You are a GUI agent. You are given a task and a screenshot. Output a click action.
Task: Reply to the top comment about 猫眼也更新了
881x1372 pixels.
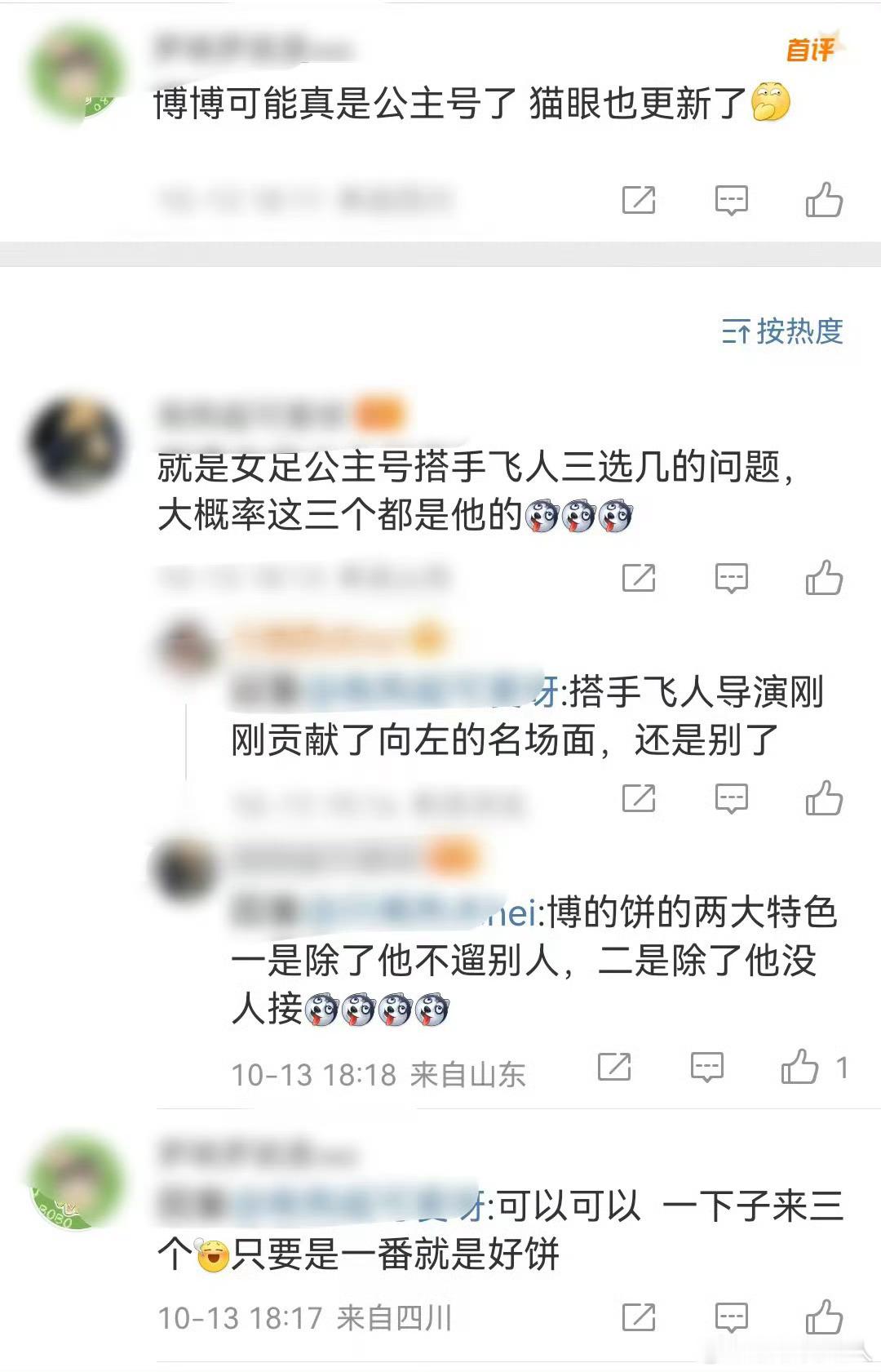tap(731, 200)
